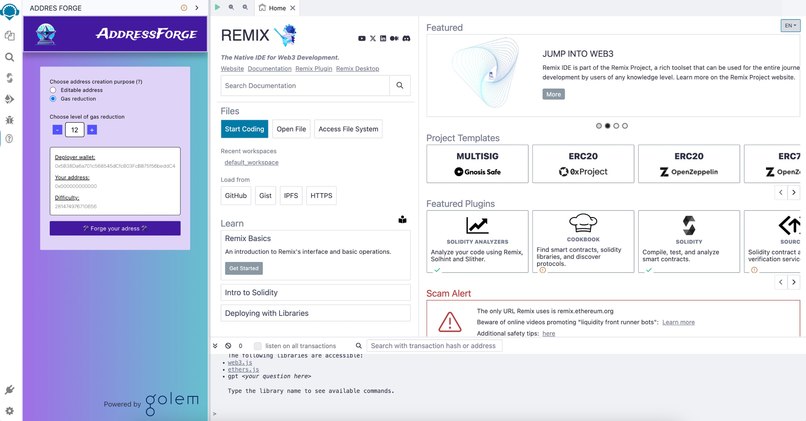Expand the Deploying with Libraries lesson
Viewport: 806px width, 421px height.
pos(316,313)
